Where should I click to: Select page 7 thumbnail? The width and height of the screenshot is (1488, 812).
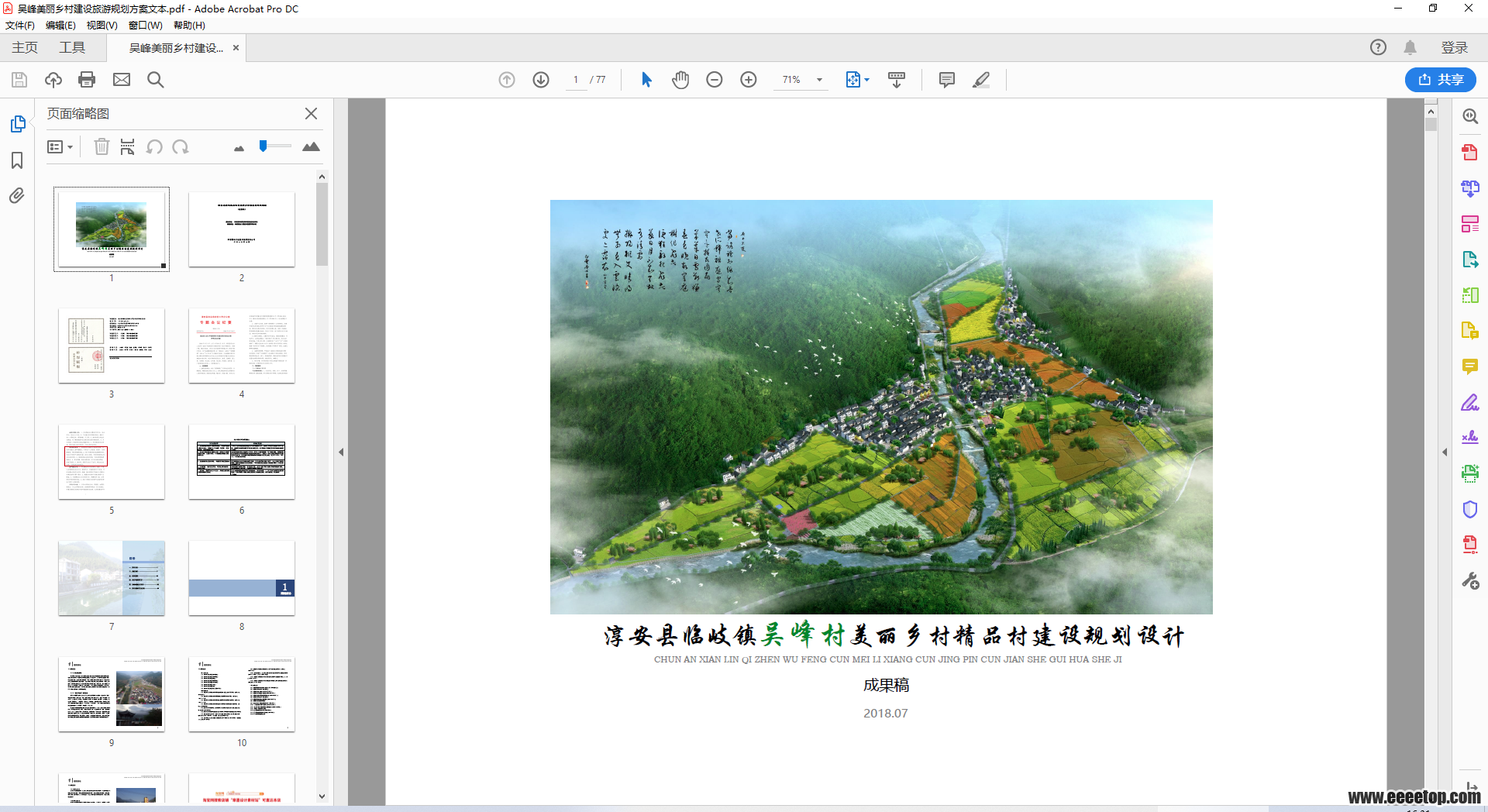tap(112, 578)
